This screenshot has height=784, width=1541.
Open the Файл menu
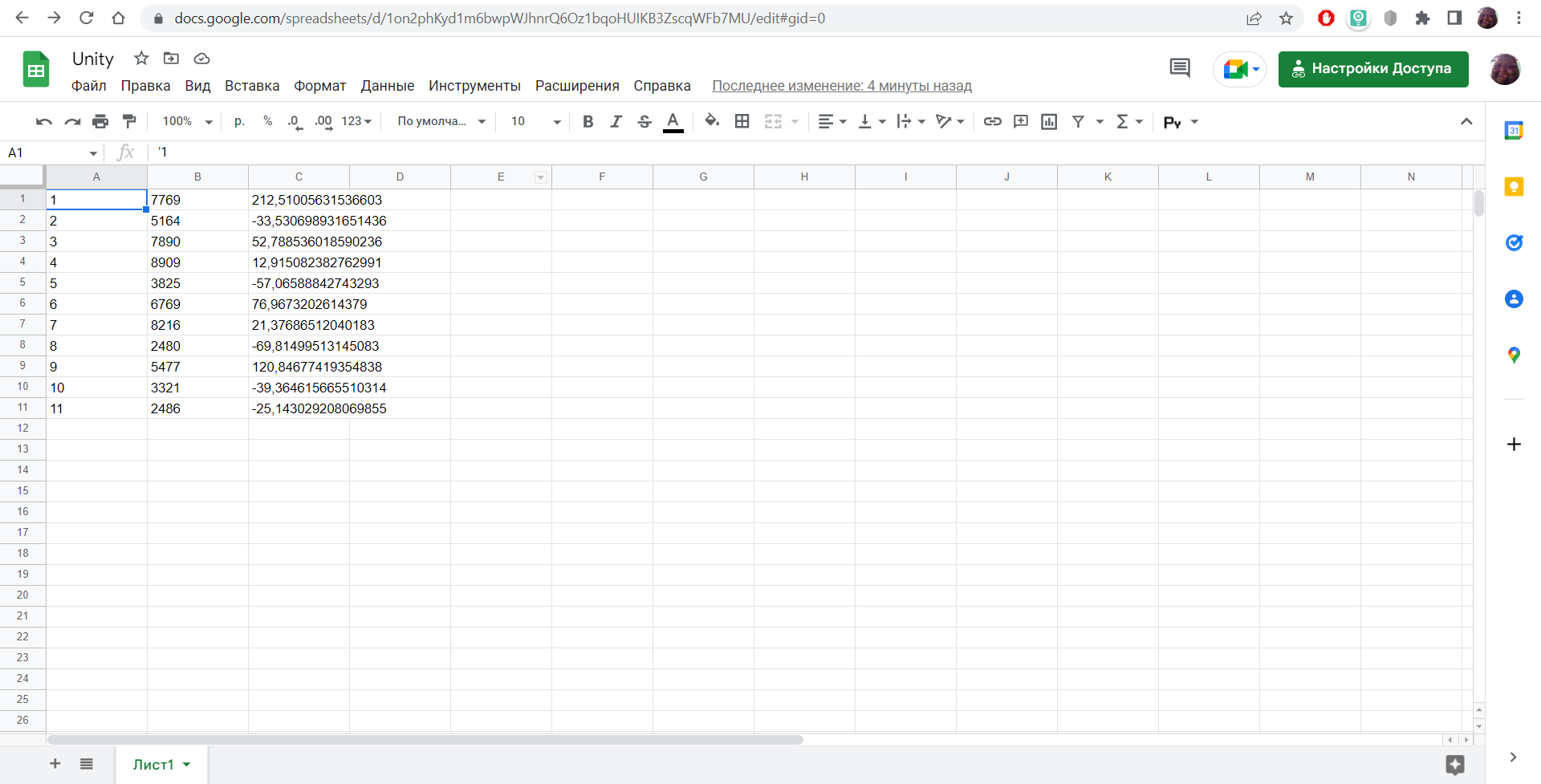tap(89, 86)
